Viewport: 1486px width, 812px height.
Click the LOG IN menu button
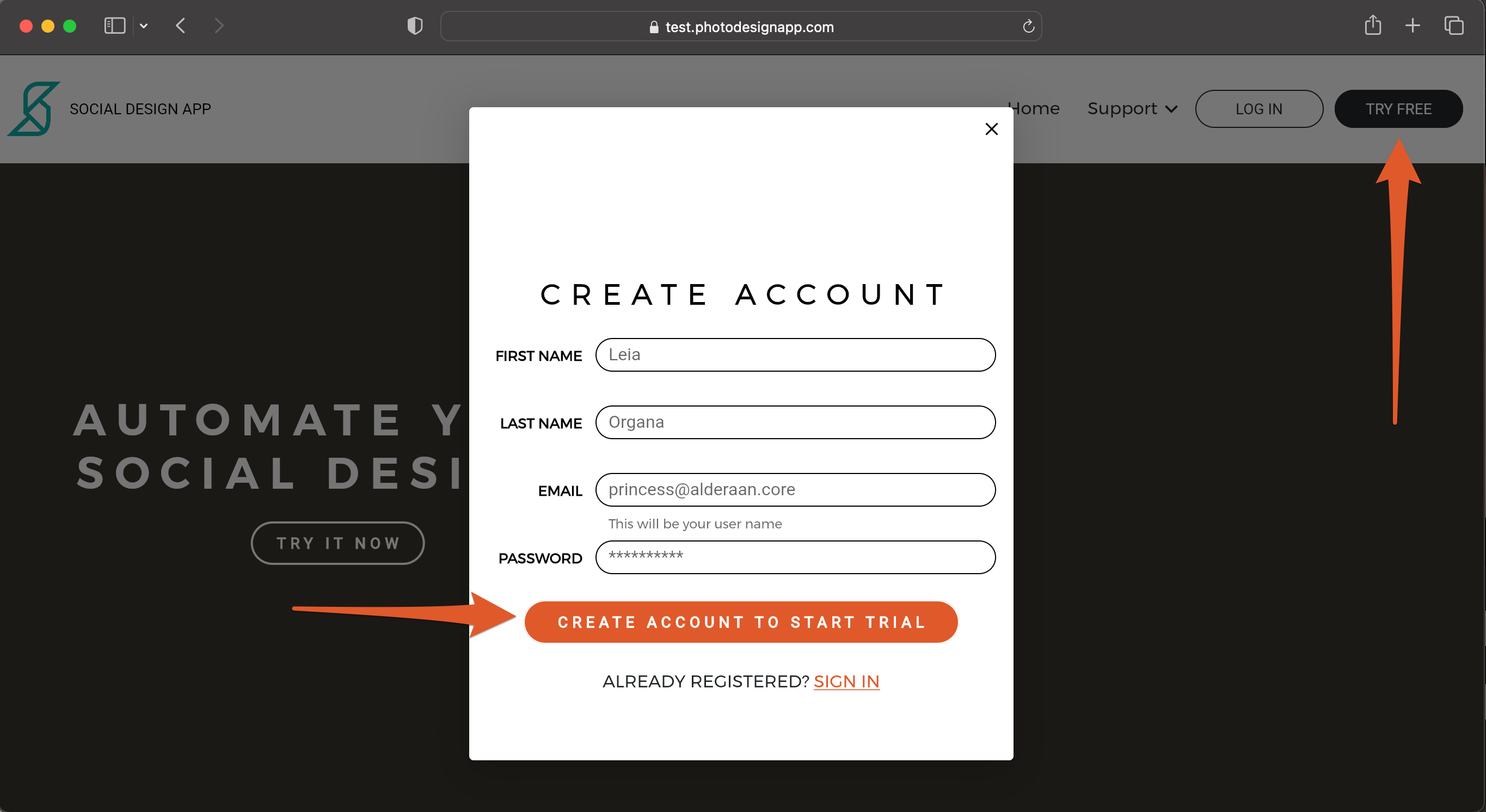coord(1258,108)
